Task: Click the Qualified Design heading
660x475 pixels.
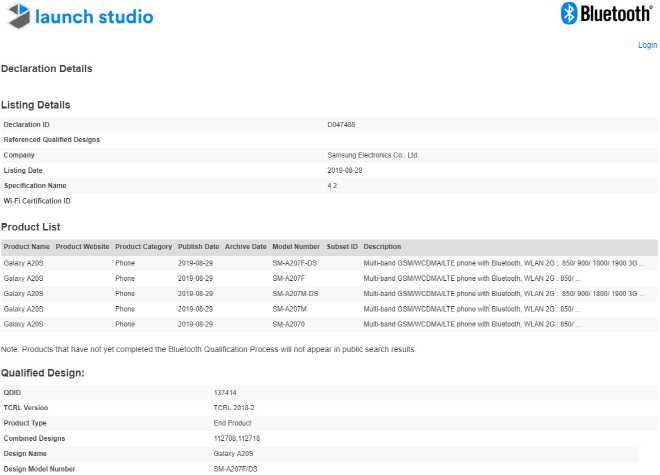Action: (x=43, y=373)
